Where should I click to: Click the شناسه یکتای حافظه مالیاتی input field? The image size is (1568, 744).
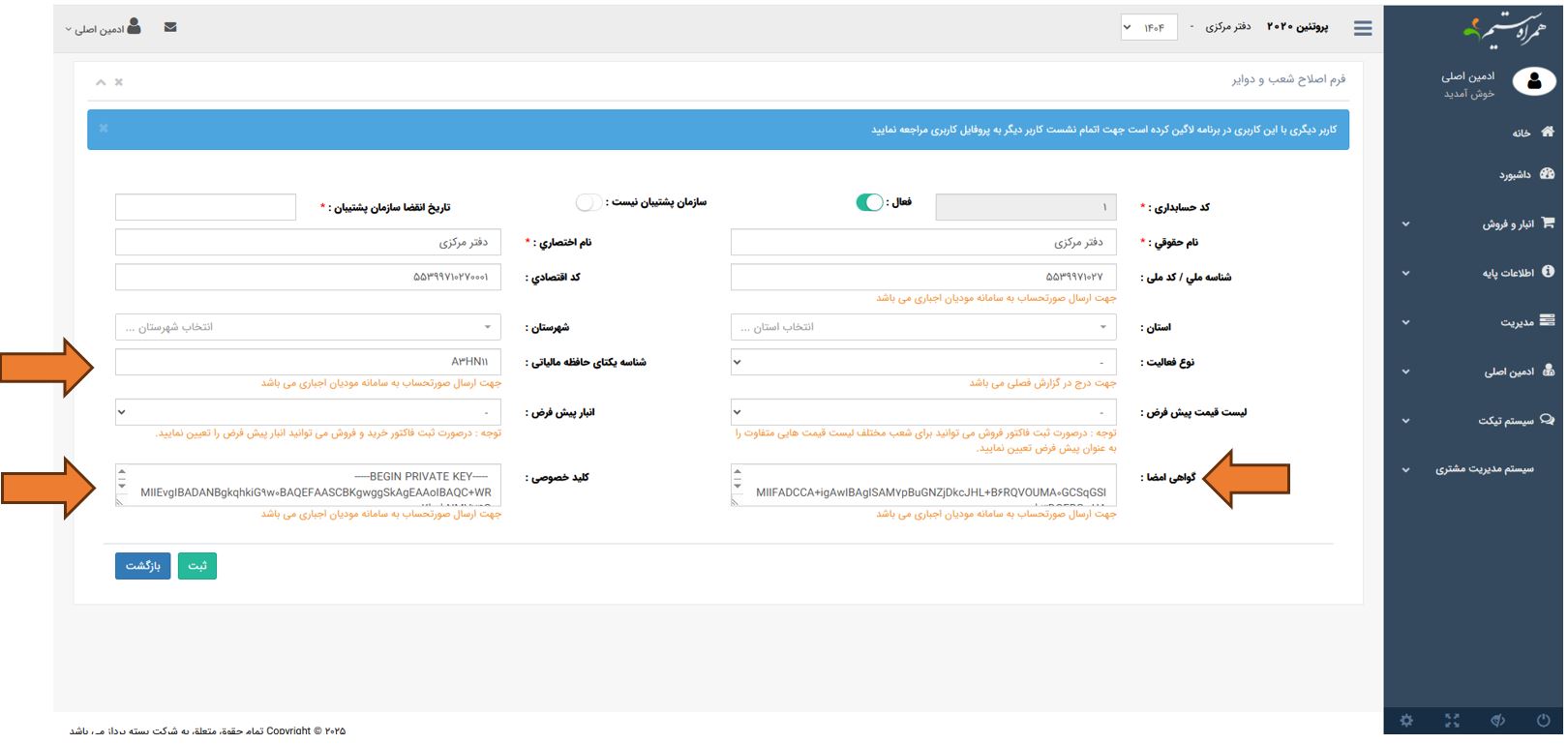pos(308,362)
